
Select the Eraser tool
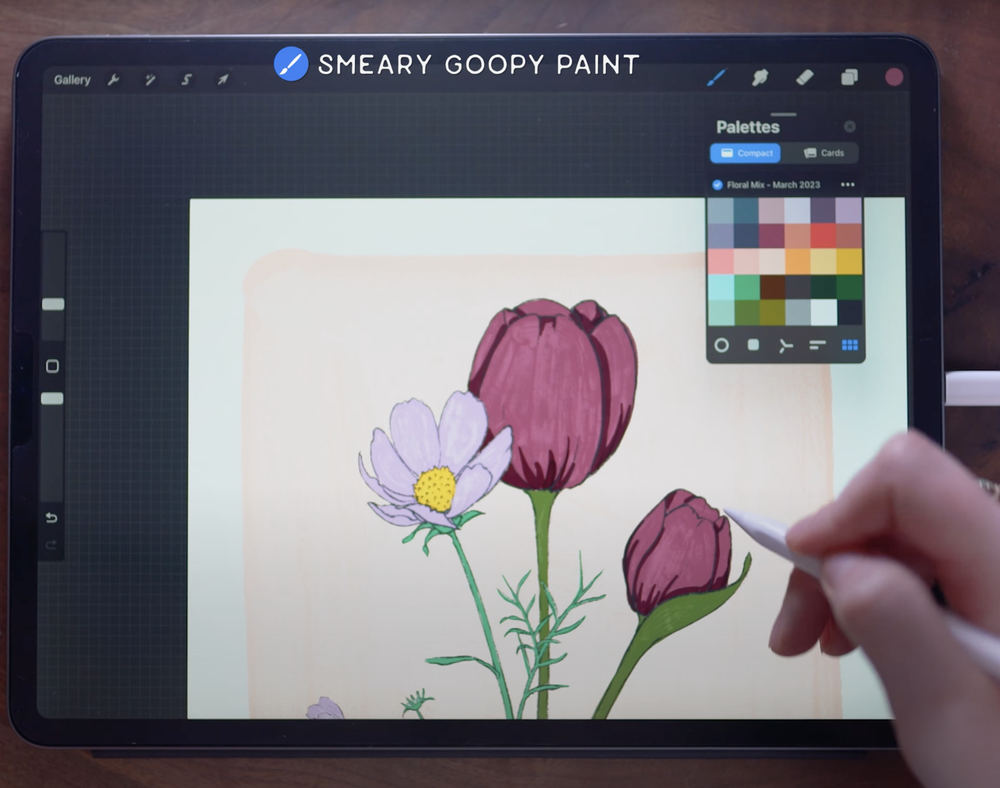(806, 77)
